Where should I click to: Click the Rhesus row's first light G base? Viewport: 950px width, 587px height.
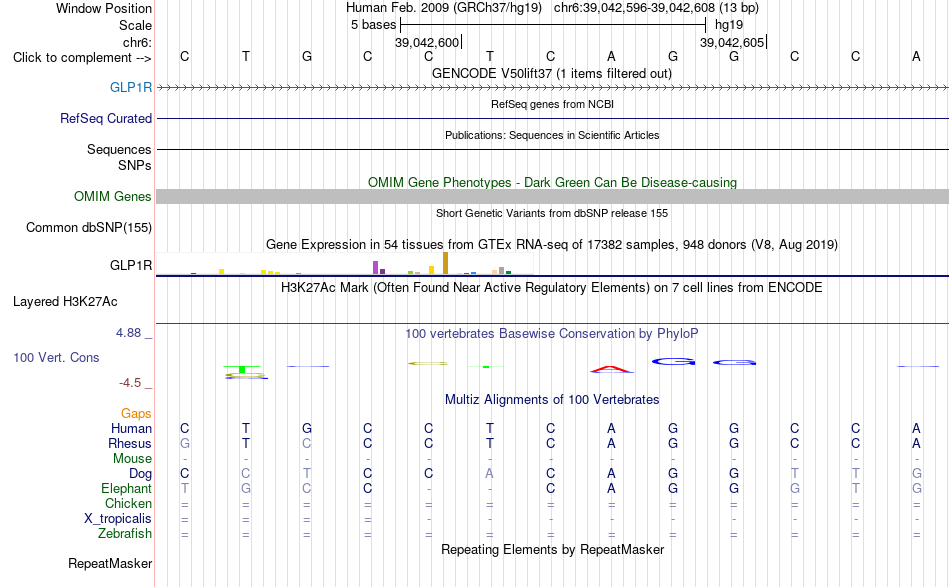[x=185, y=443]
